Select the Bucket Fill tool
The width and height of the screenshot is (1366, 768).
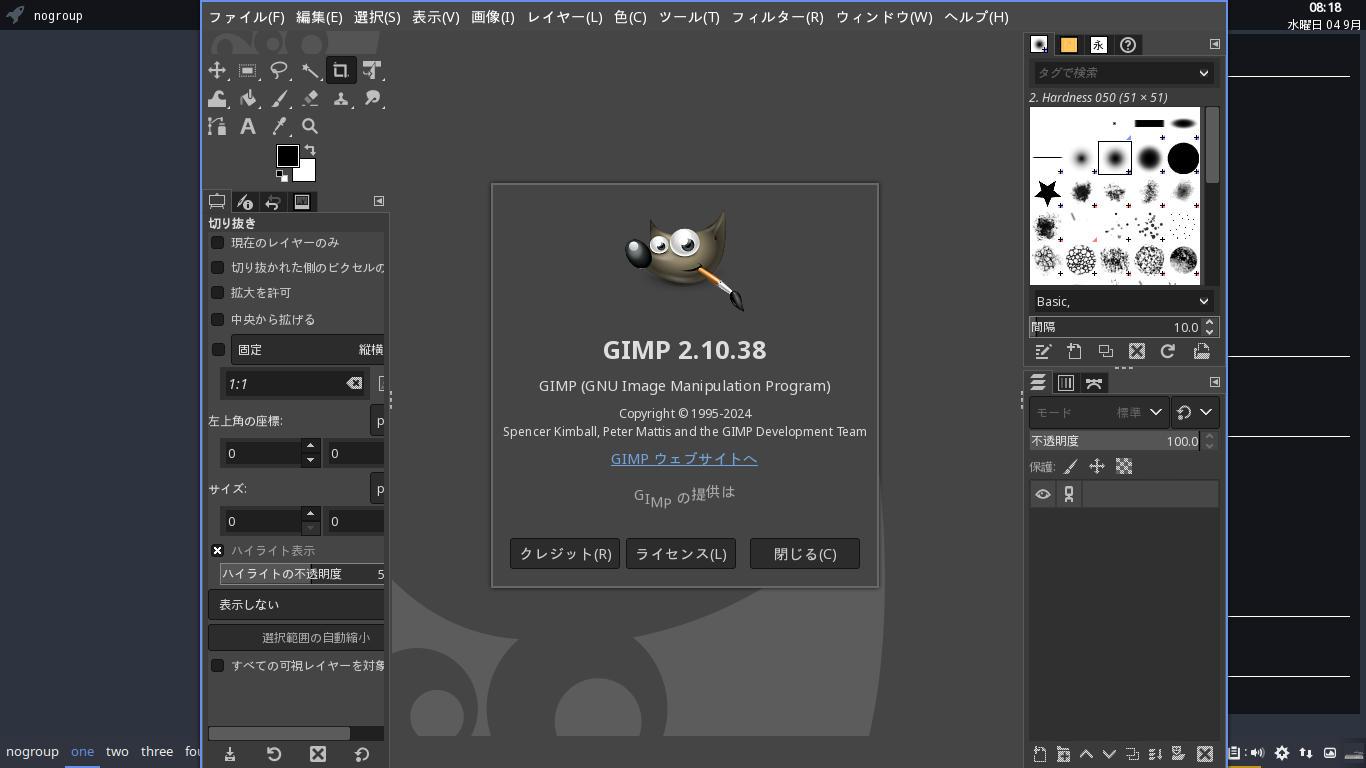(248, 98)
